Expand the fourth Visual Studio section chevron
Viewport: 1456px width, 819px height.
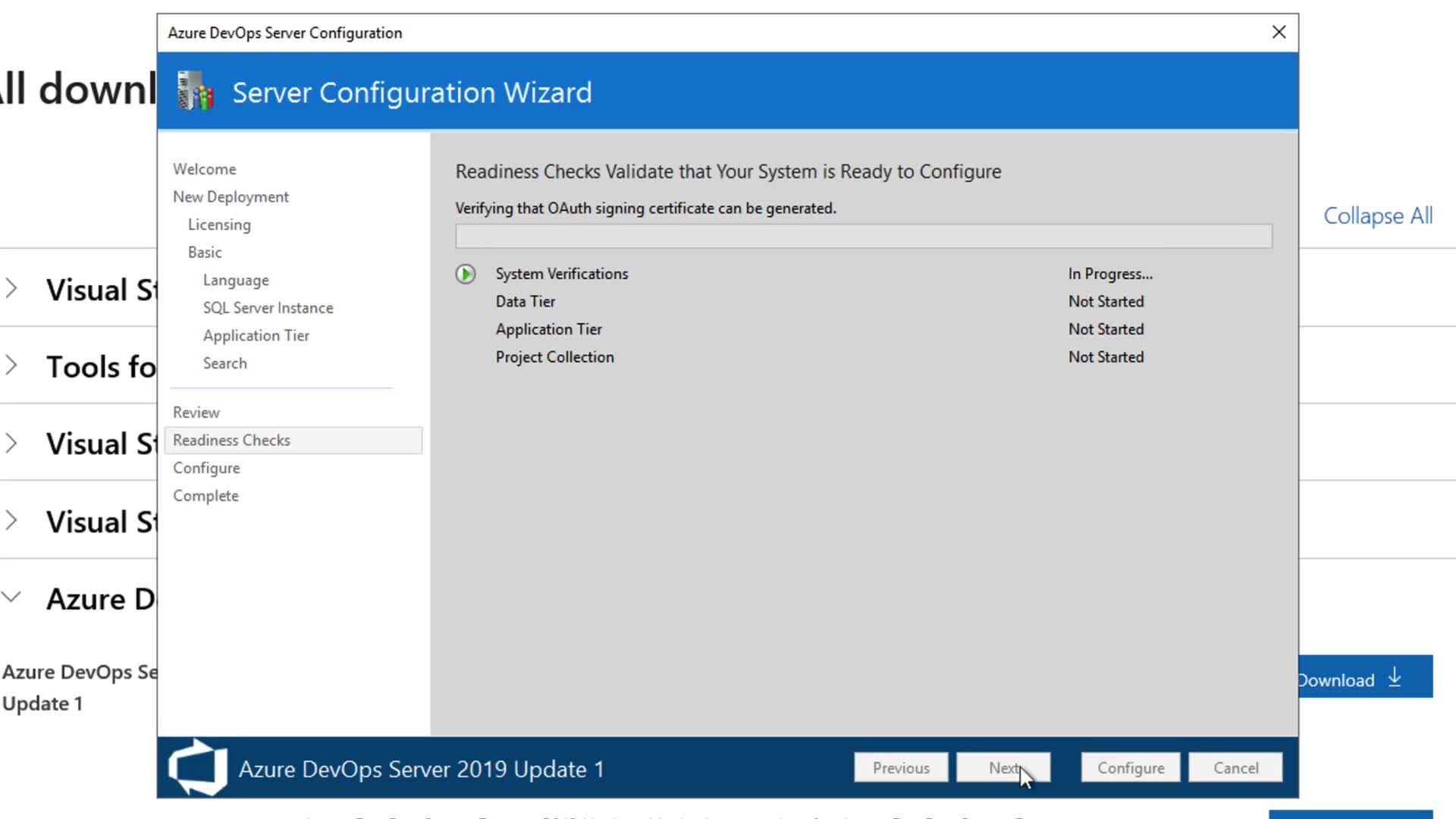pos(11,521)
